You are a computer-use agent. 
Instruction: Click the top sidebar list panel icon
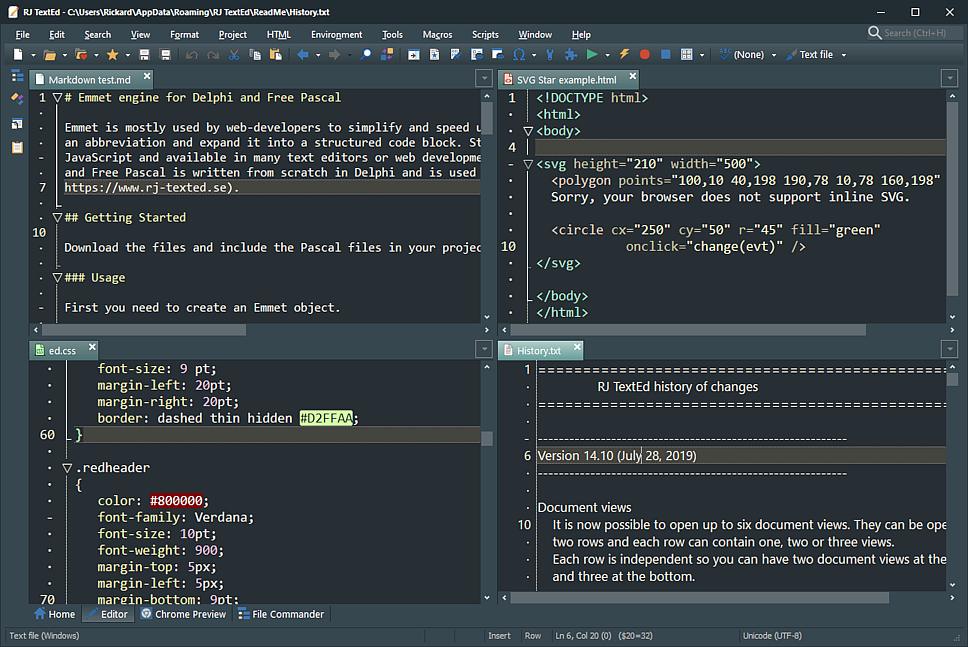pos(17,76)
